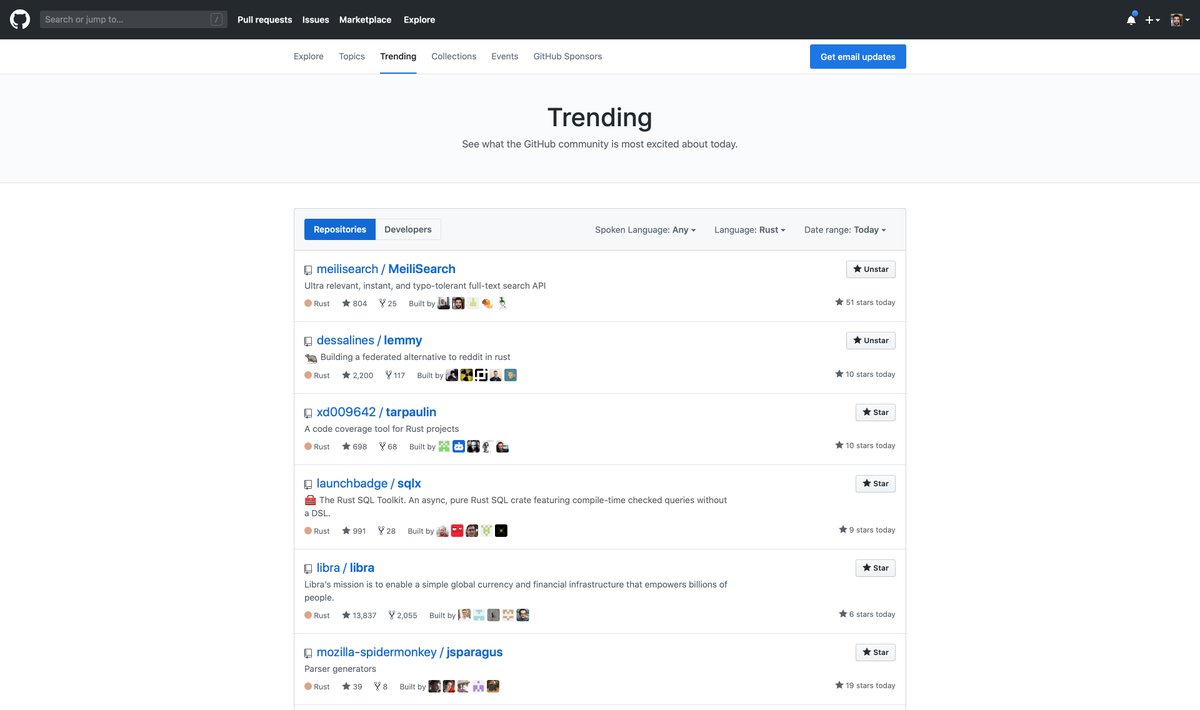The height and width of the screenshot is (710, 1200).
Task: Open Issues in top bar
Action: (316, 19)
